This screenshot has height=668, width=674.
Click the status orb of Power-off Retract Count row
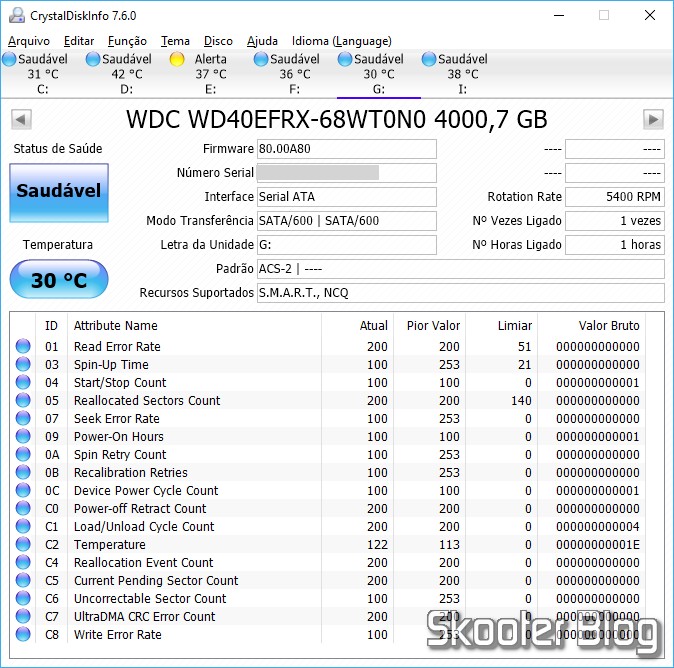click(x=23, y=509)
